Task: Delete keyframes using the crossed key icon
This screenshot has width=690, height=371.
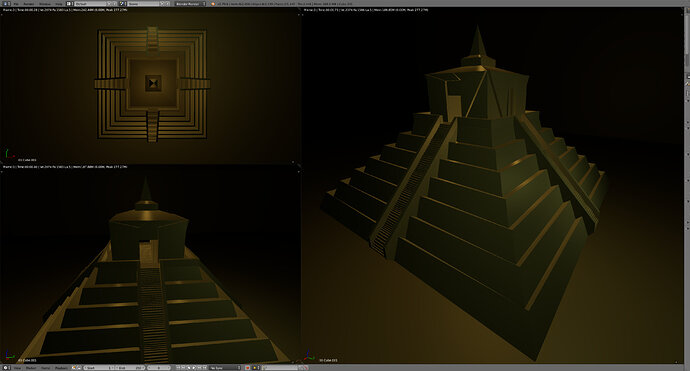Action: tap(307, 367)
